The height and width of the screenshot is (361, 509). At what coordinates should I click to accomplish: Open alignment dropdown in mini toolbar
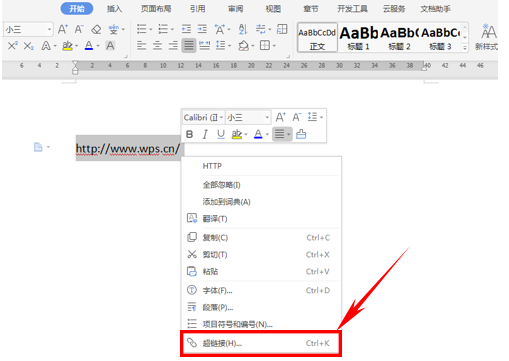click(288, 134)
